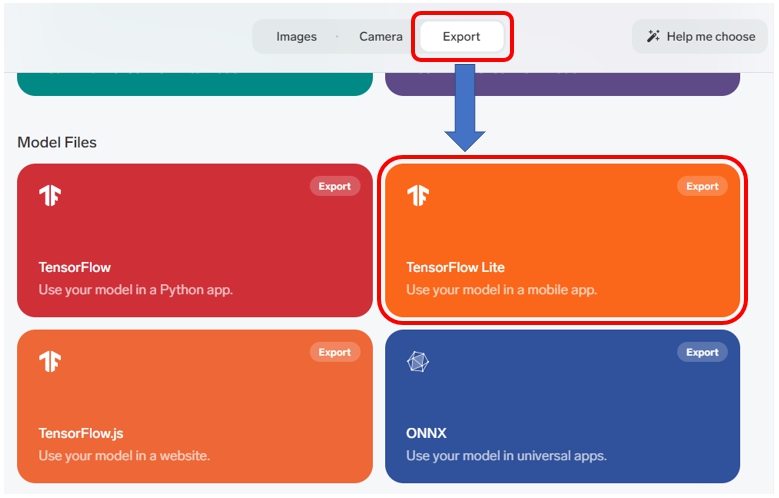Click 'Use your model in a Python app.'

pyautogui.click(x=136, y=290)
